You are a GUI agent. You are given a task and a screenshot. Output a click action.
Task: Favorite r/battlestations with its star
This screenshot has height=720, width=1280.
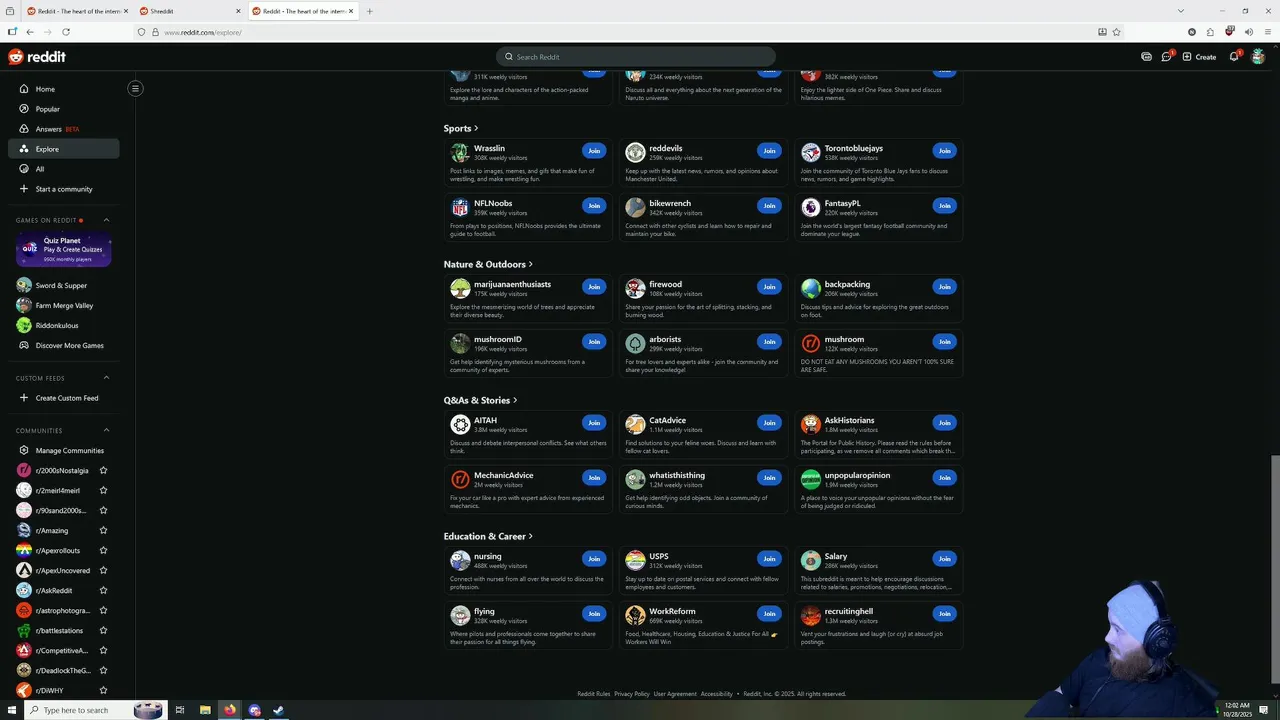[103, 630]
